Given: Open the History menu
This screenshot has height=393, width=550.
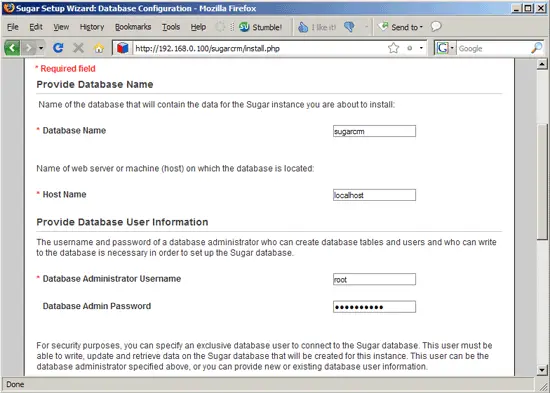Looking at the screenshot, I should click(92, 27).
